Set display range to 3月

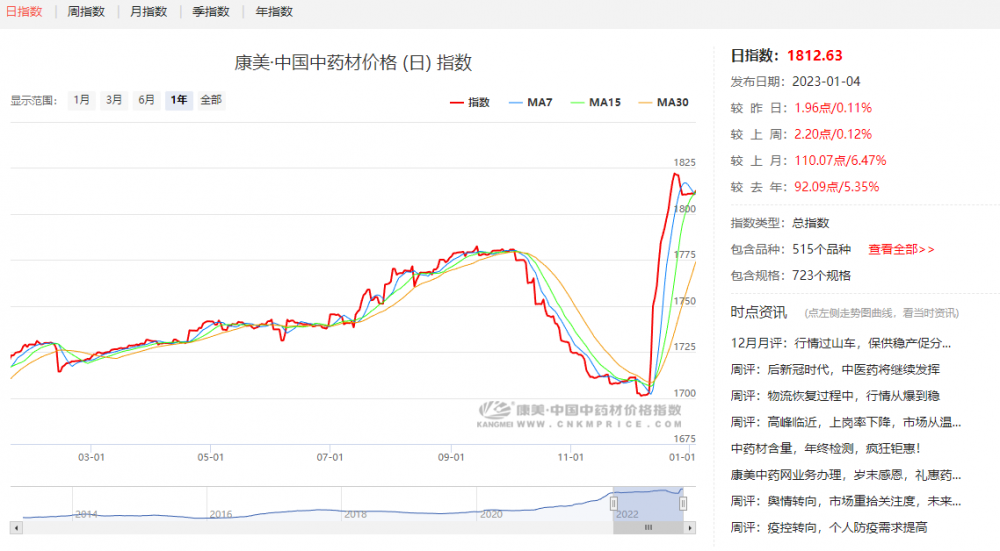[x=114, y=100]
